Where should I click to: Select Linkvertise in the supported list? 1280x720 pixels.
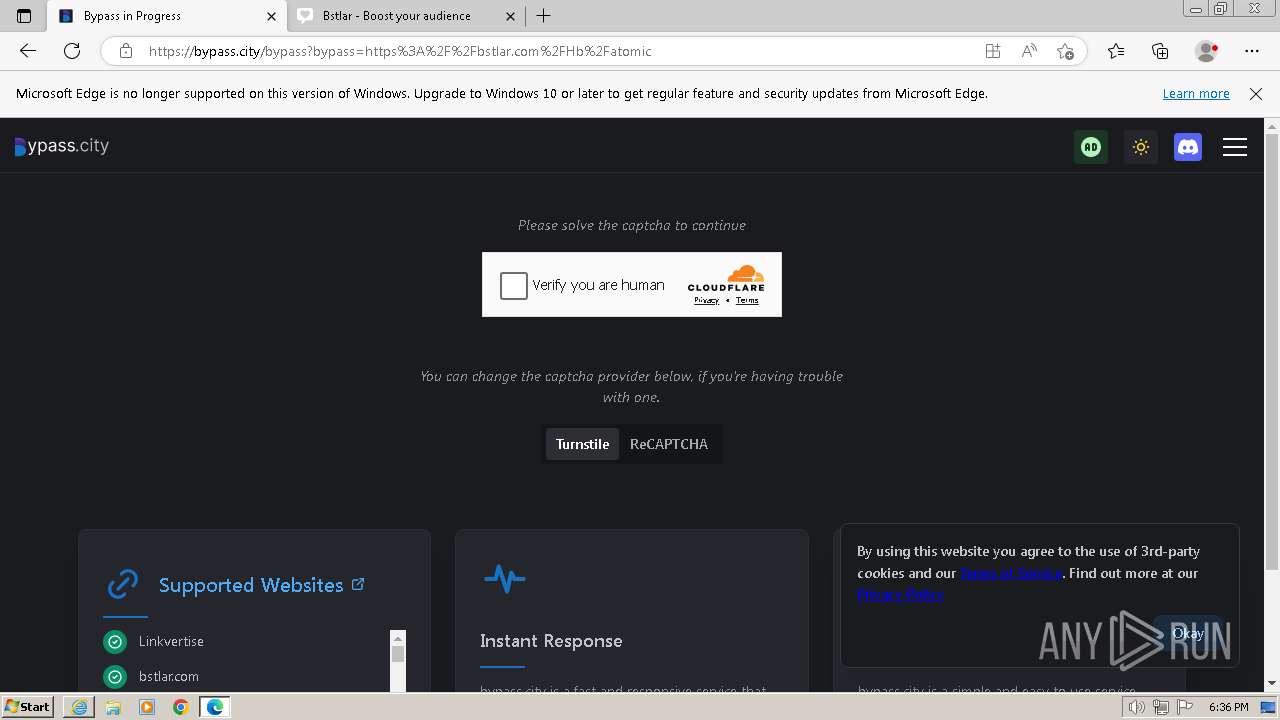pyautogui.click(x=171, y=641)
